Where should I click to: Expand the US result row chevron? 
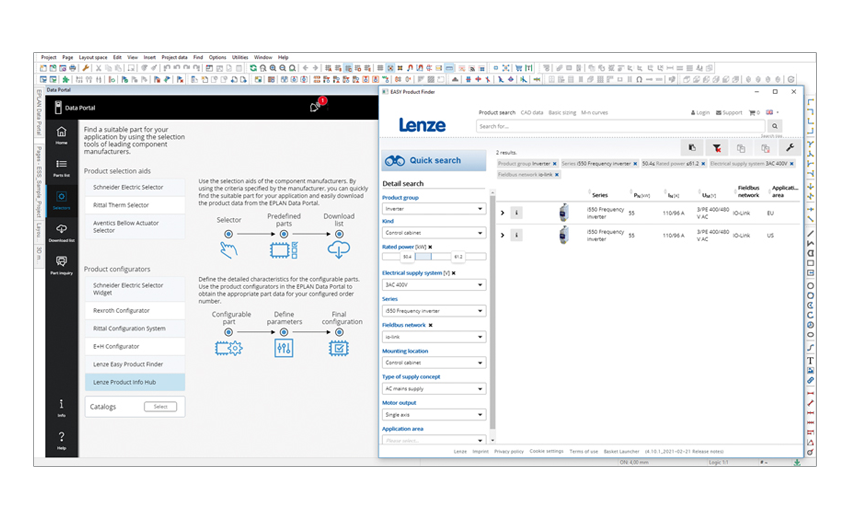pyautogui.click(x=502, y=235)
